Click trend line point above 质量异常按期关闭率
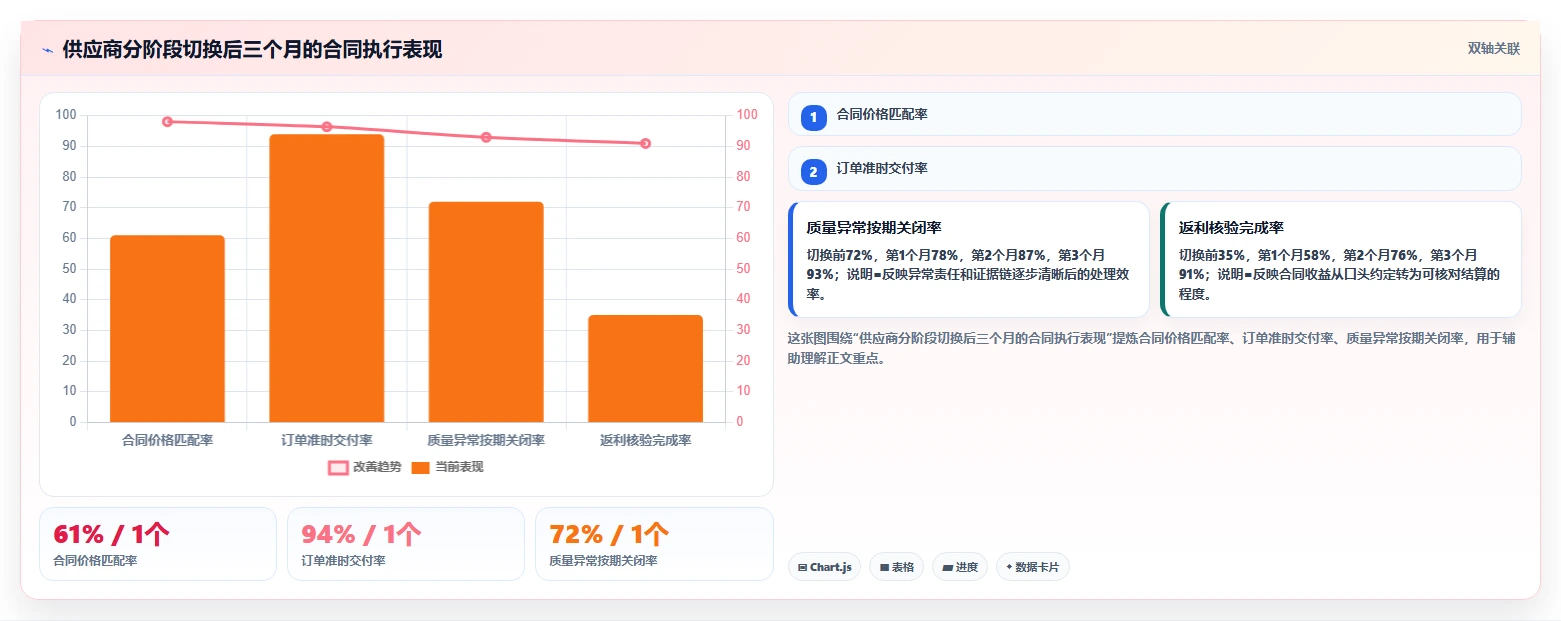Image resolution: width=1561 pixels, height=621 pixels. (486, 137)
